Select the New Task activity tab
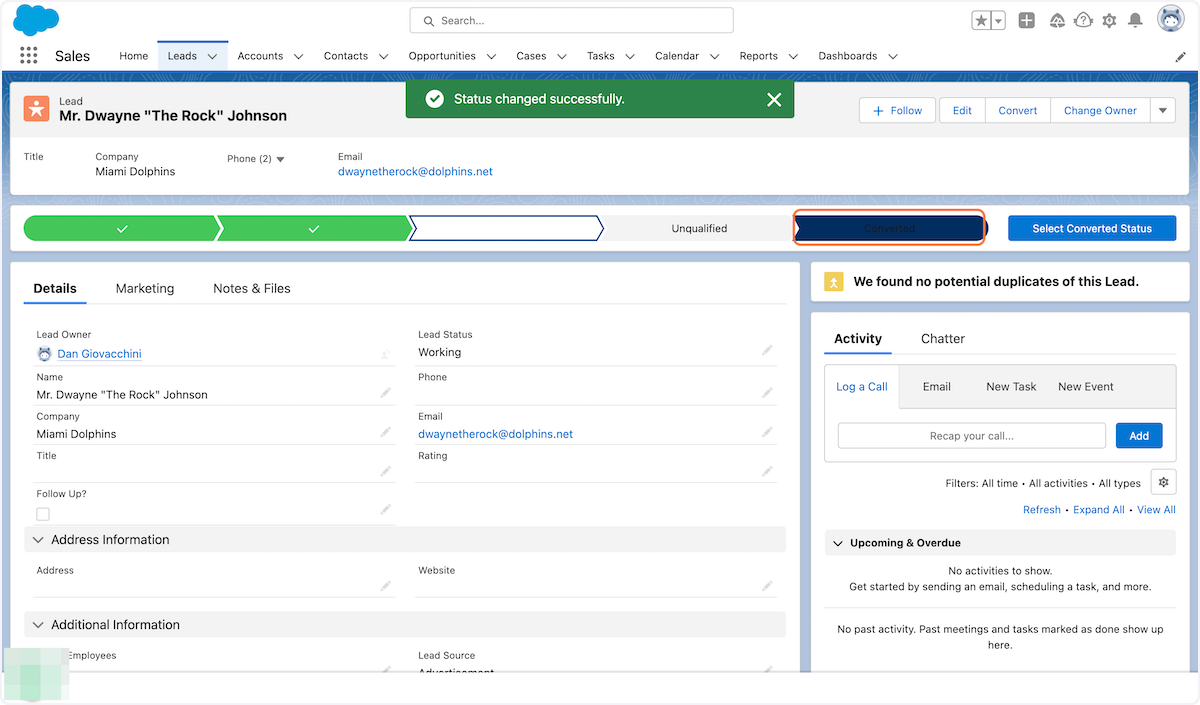 [x=1011, y=387]
